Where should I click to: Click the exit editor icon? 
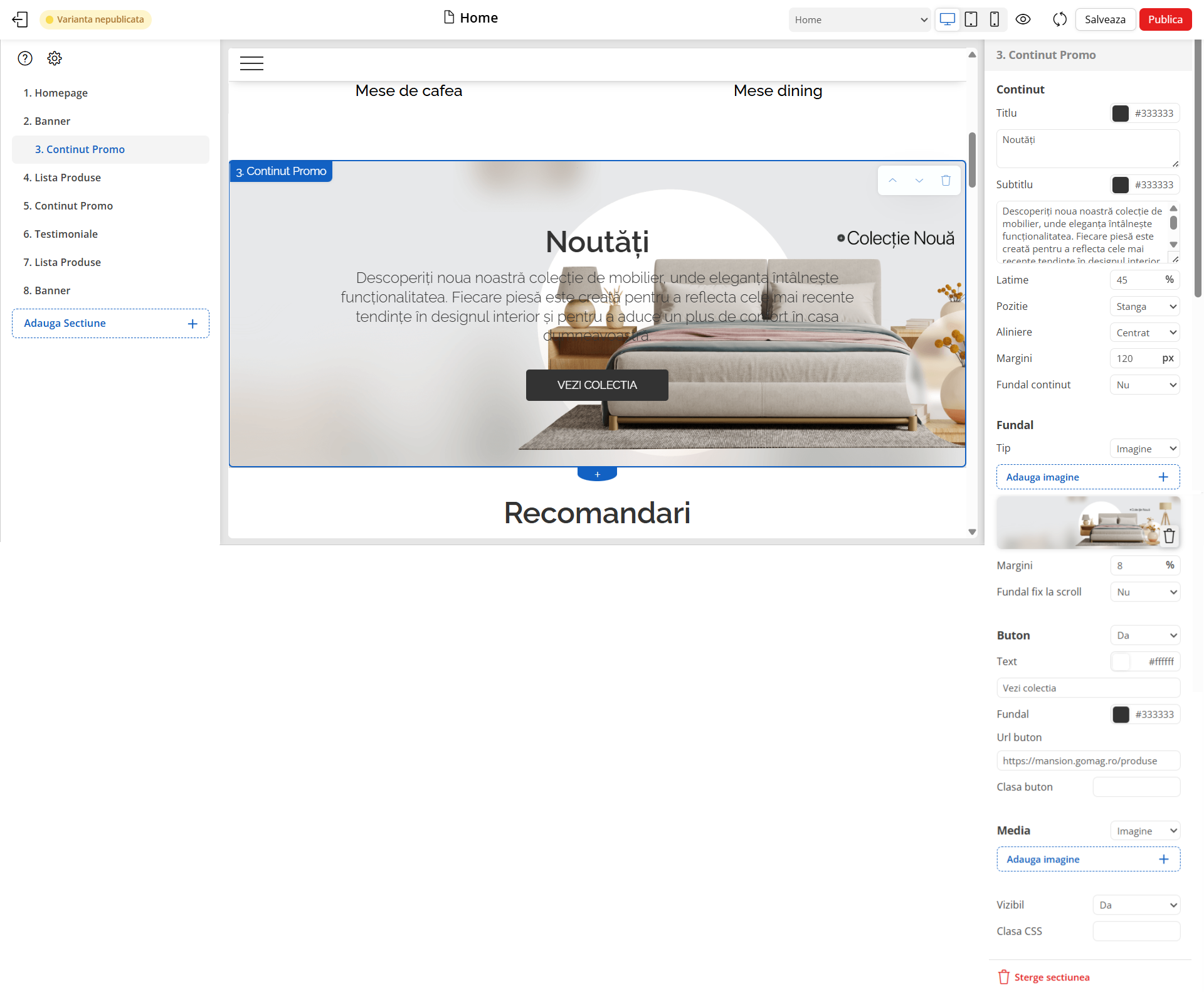20,19
